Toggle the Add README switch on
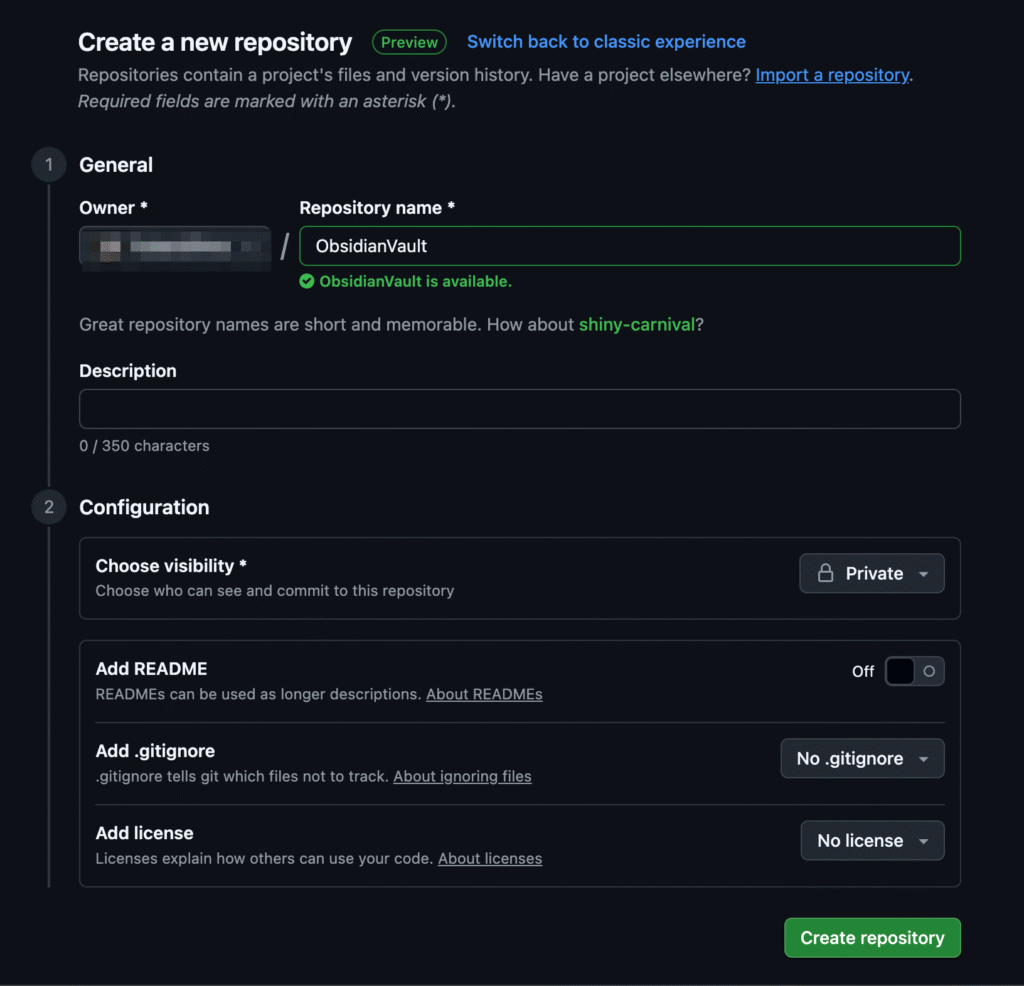The image size is (1024, 986). 914,671
